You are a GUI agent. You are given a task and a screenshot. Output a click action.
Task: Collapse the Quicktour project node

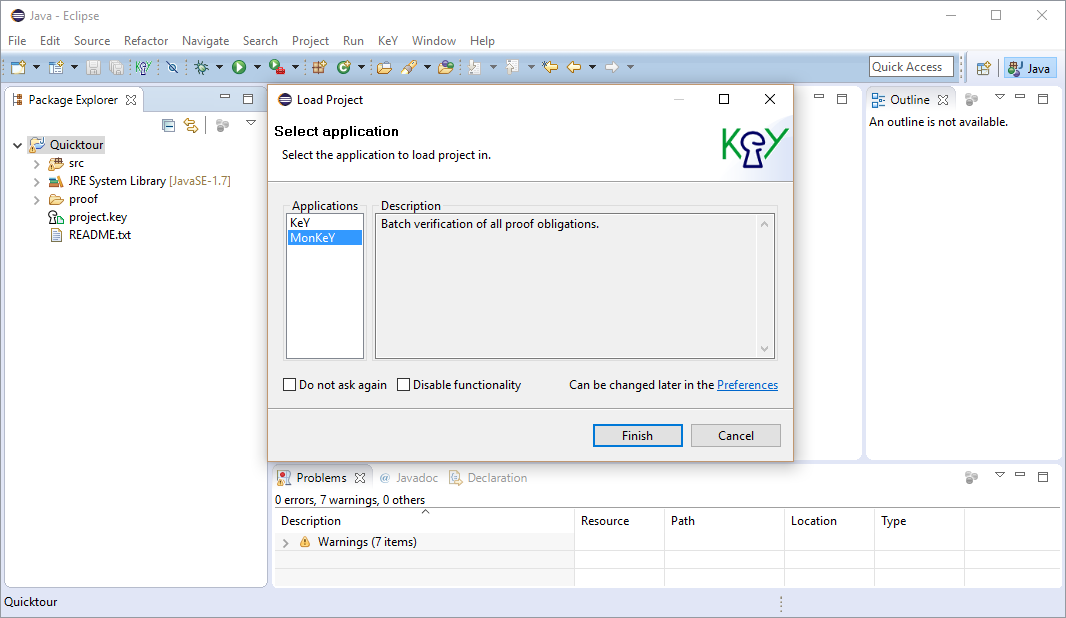[x=18, y=145]
